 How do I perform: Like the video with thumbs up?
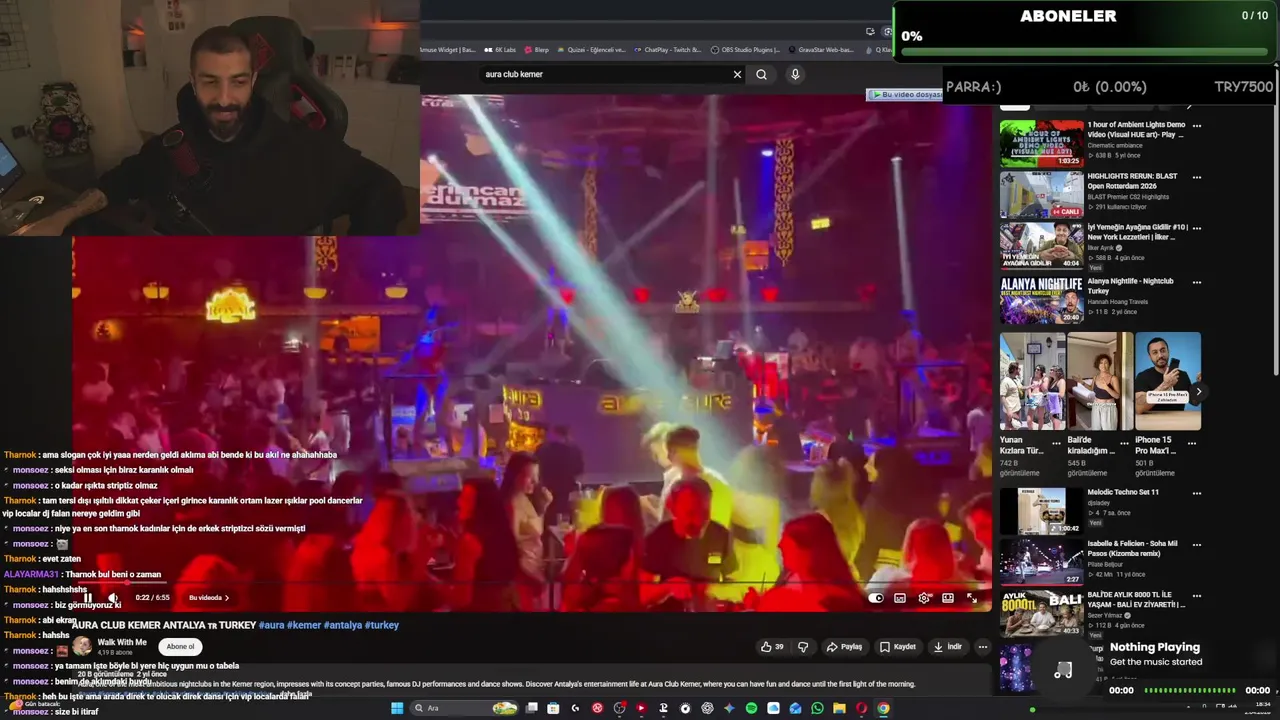[772, 647]
